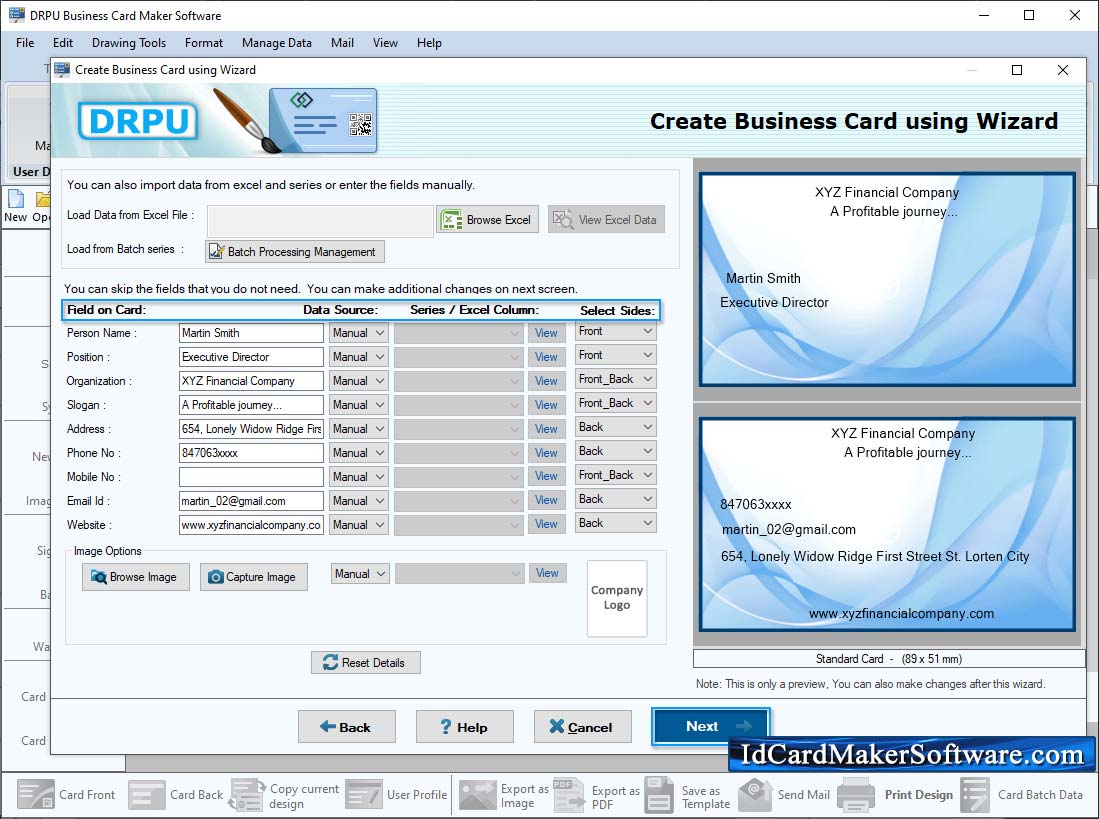Click Next to continue wizard
The width and height of the screenshot is (1099, 819).
pyautogui.click(x=711, y=727)
